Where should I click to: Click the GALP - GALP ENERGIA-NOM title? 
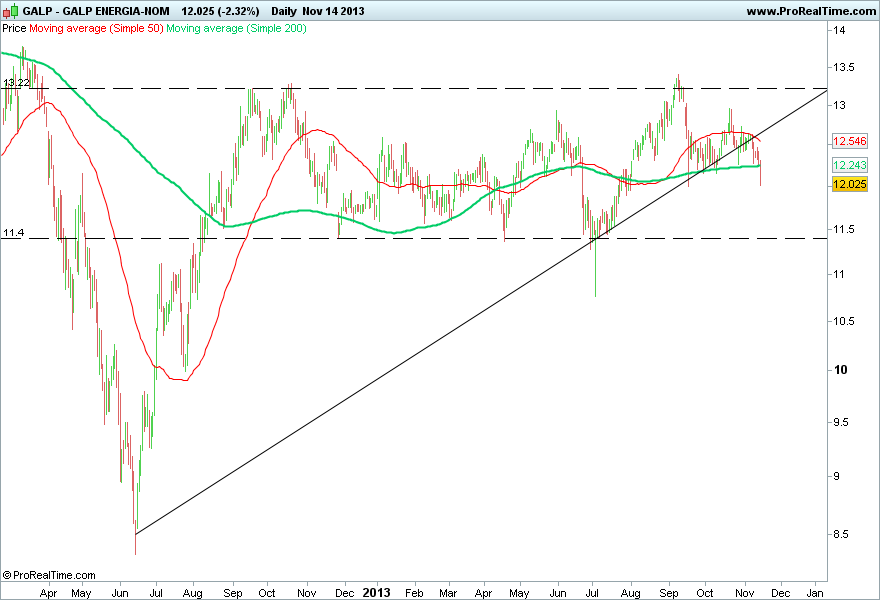tap(96, 11)
